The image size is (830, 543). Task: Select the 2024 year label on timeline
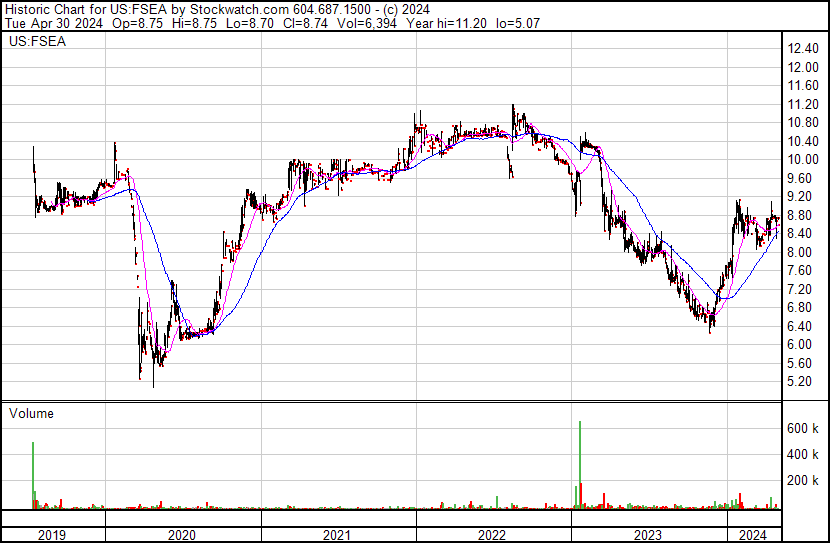(749, 535)
